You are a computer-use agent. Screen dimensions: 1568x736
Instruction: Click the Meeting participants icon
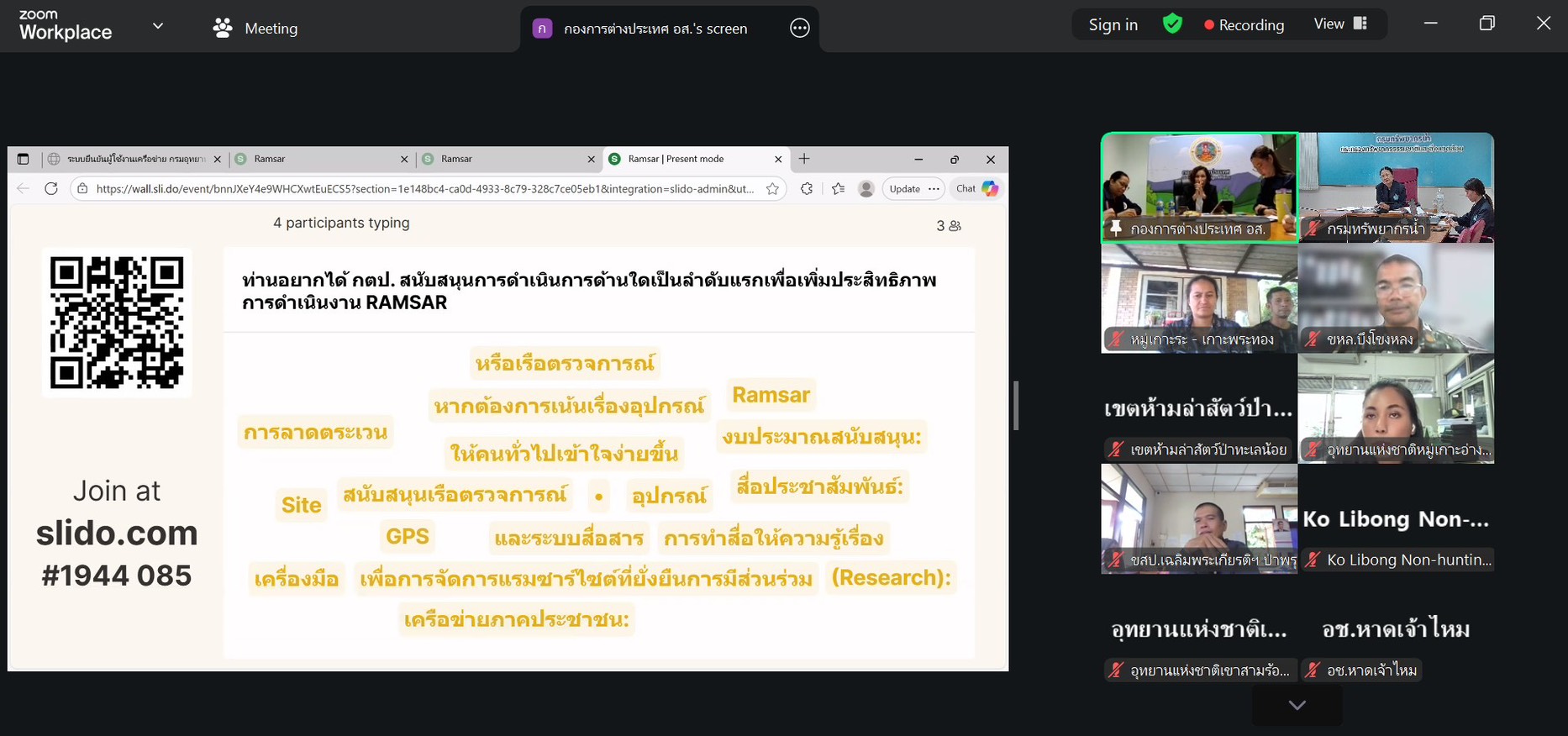click(223, 28)
